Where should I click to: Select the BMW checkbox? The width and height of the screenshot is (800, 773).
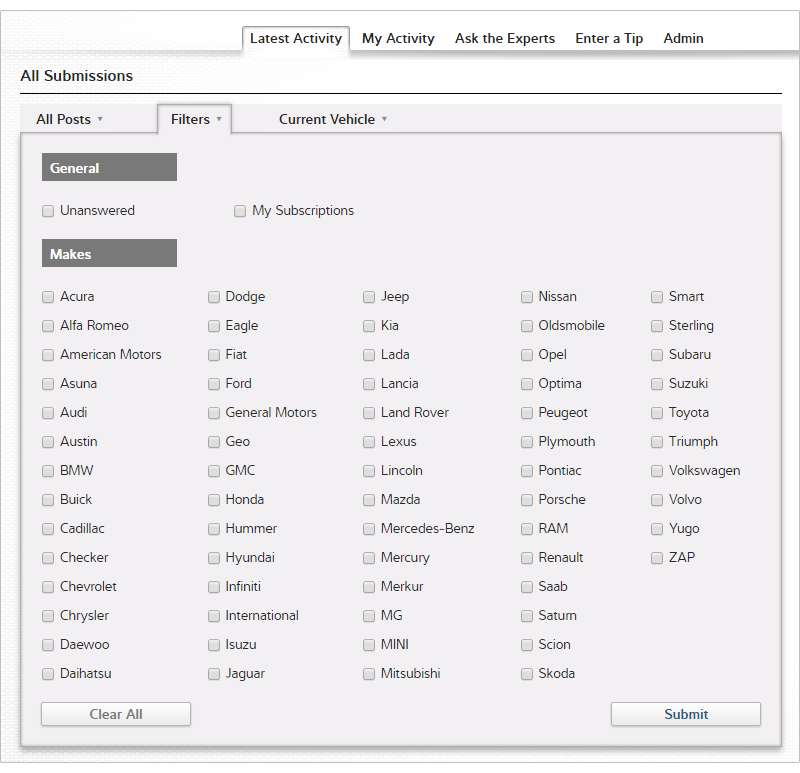48,471
